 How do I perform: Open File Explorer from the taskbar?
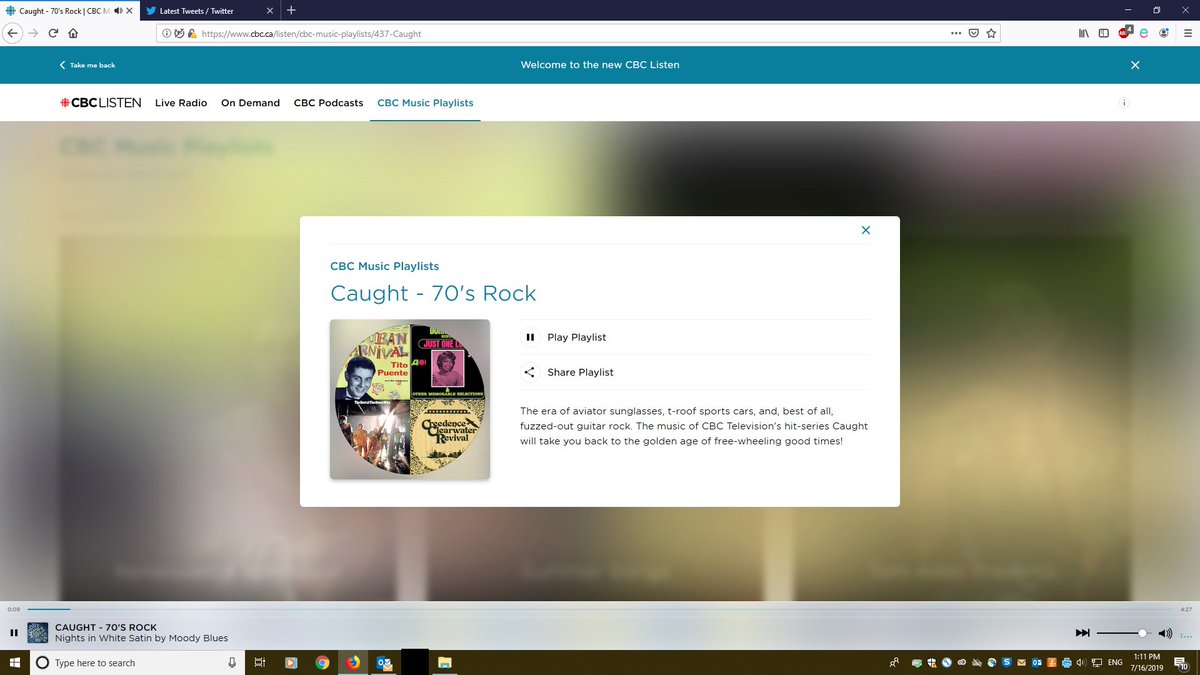(x=445, y=662)
